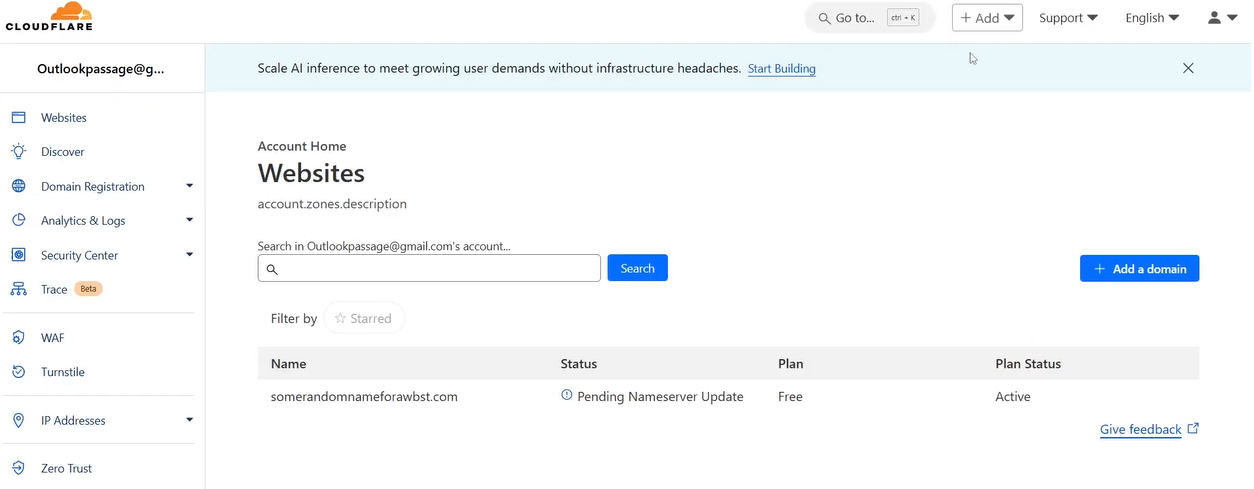Open the Add dropdown

[987, 18]
